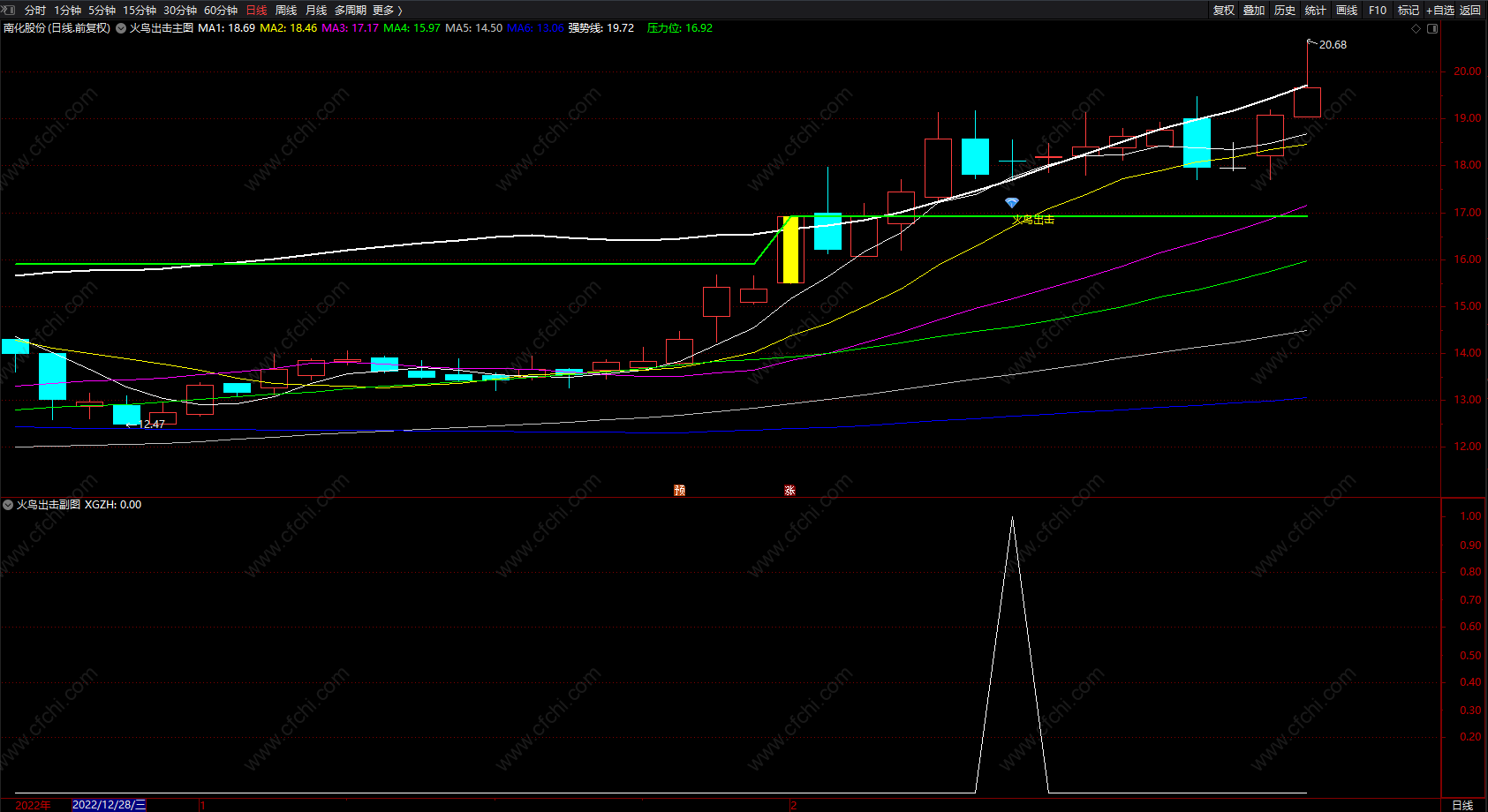Open the 历史 history button
Viewport: 1488px width, 812px height.
(1285, 11)
